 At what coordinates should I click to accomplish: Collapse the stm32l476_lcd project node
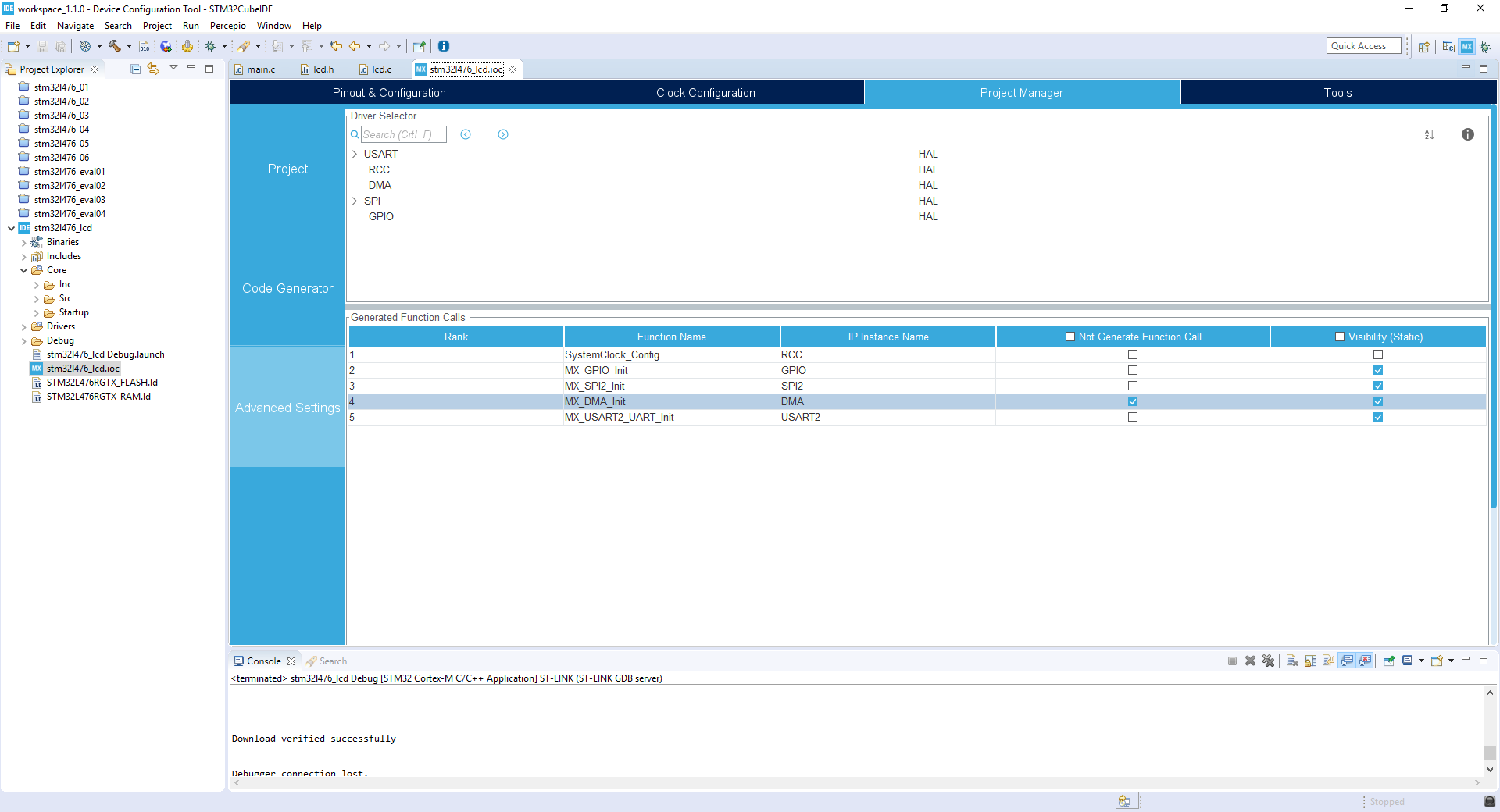pos(11,228)
